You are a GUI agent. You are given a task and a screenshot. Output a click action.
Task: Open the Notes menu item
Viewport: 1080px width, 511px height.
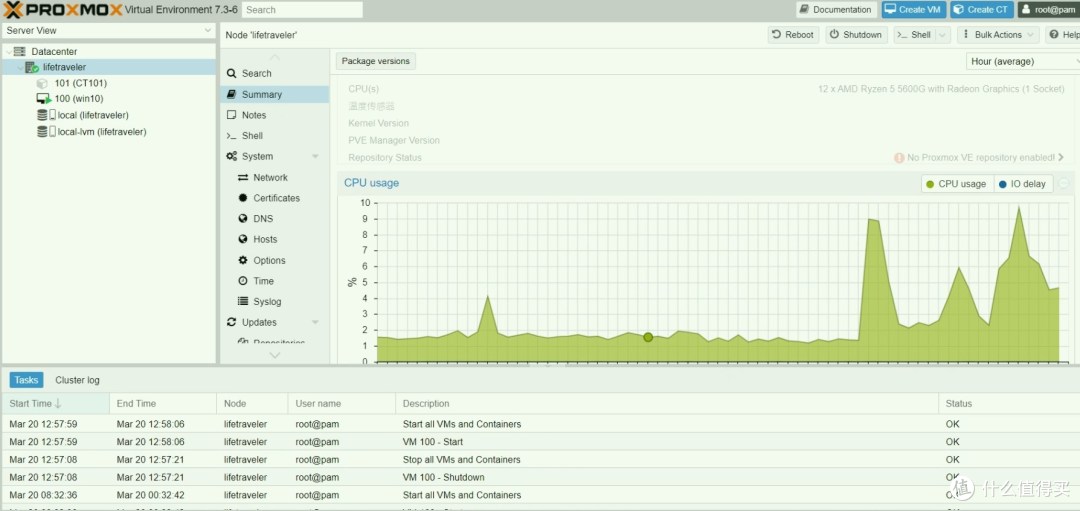coord(275,115)
